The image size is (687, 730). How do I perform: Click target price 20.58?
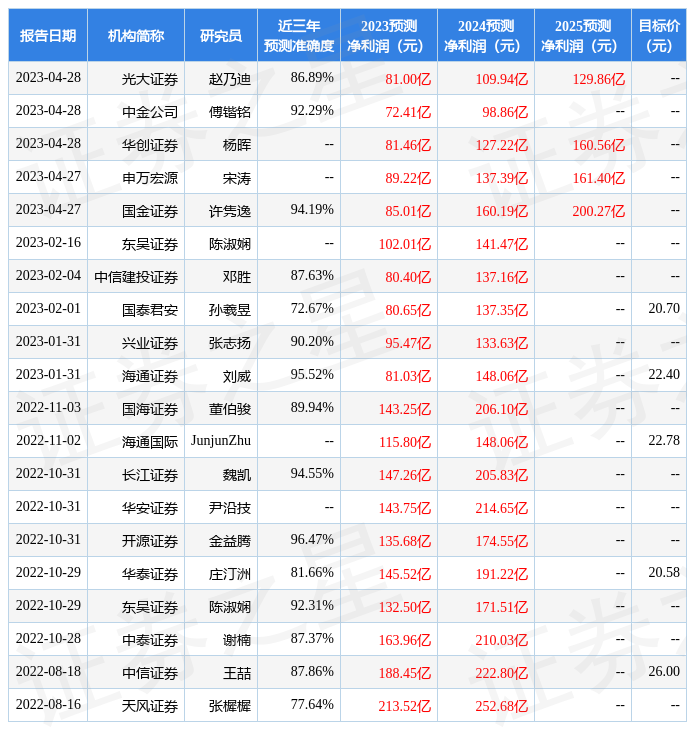coord(664,572)
